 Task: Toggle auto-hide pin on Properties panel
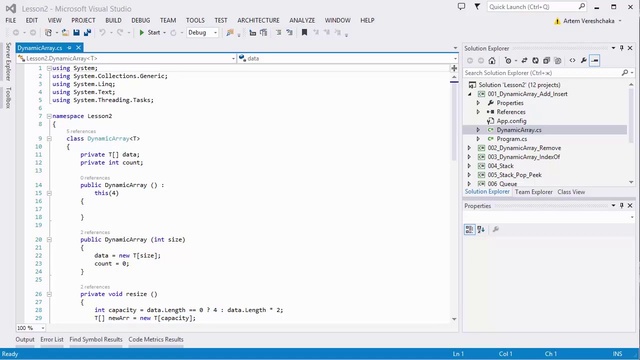(622, 206)
